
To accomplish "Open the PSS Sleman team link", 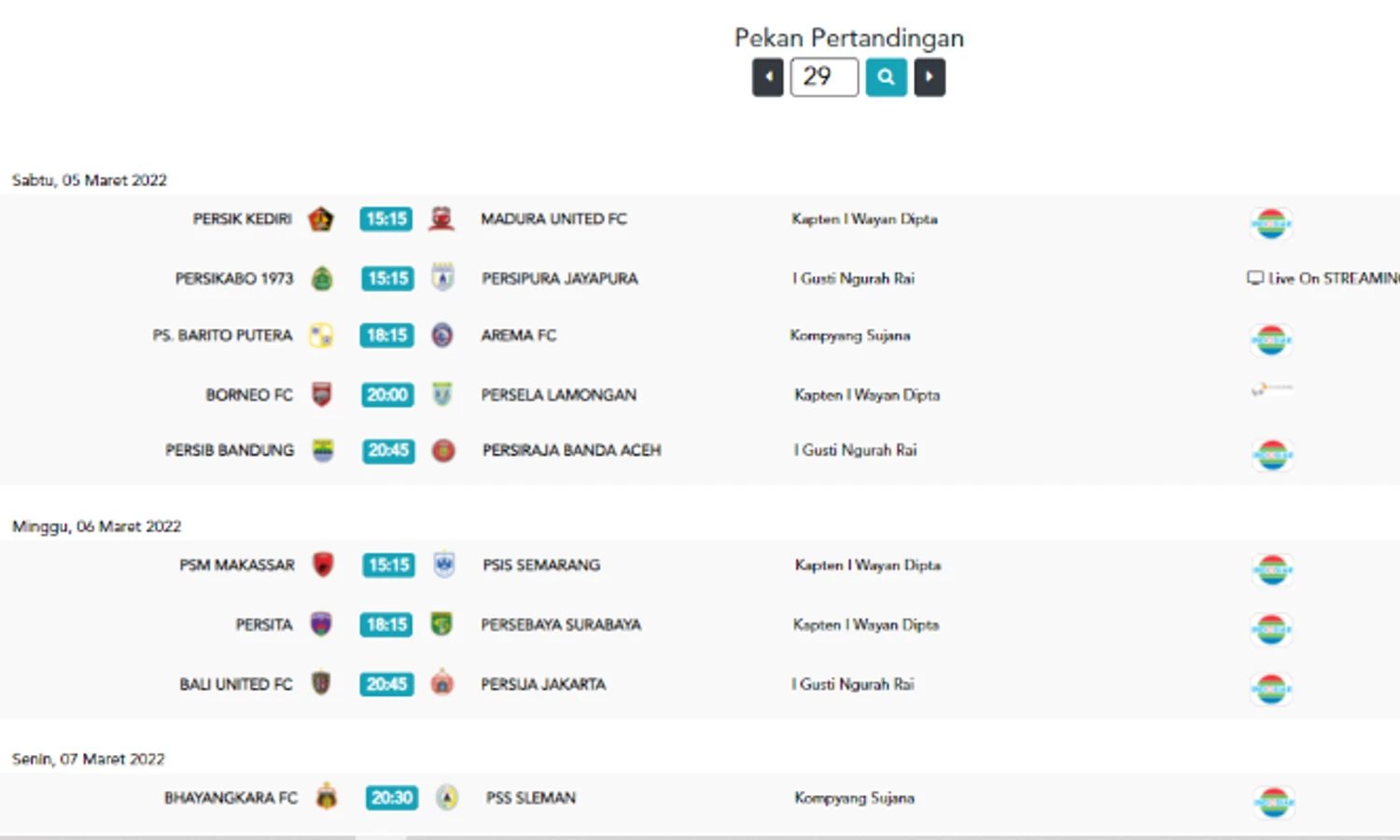I will (530, 798).
